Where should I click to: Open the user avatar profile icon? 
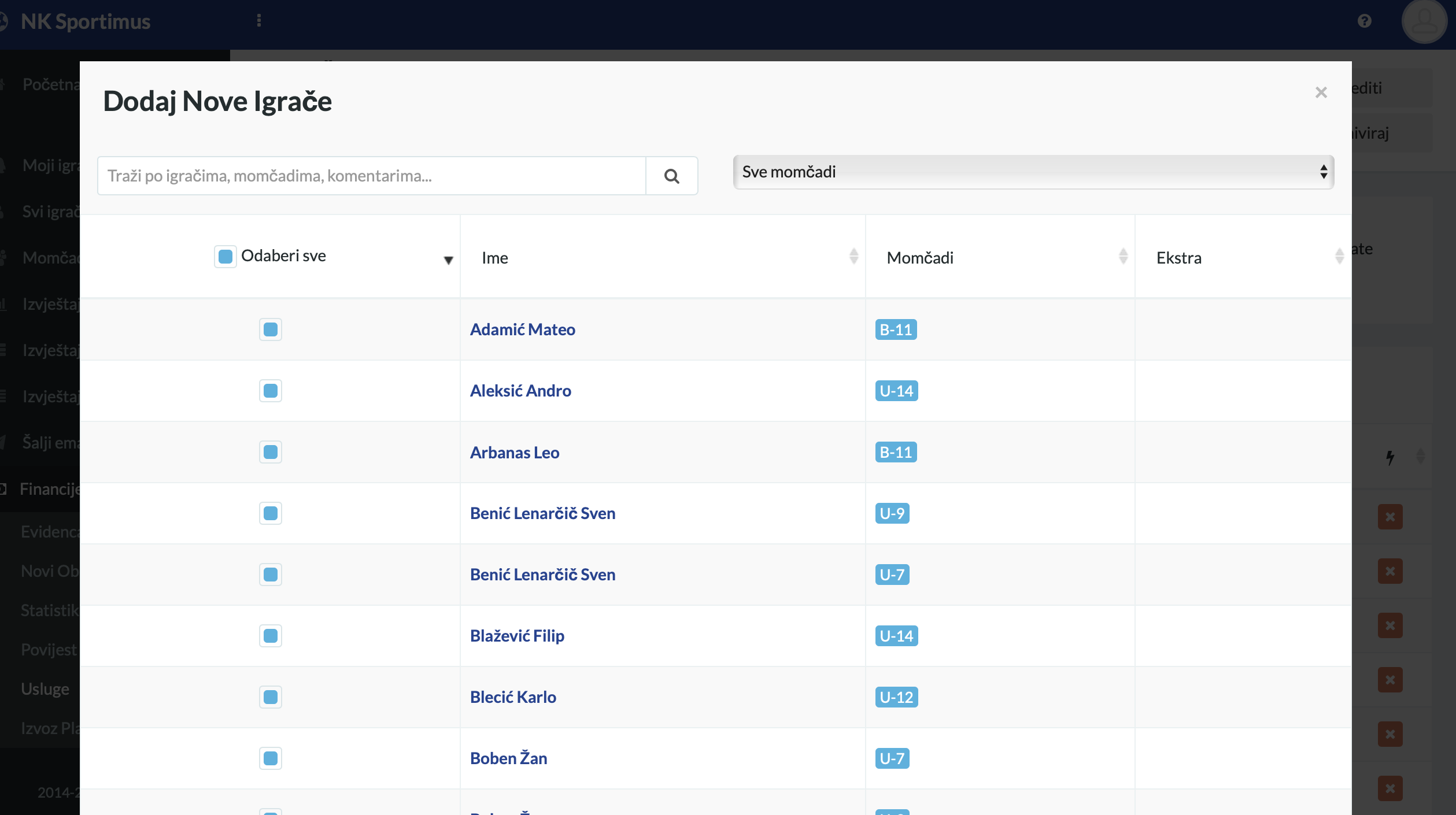tap(1424, 21)
